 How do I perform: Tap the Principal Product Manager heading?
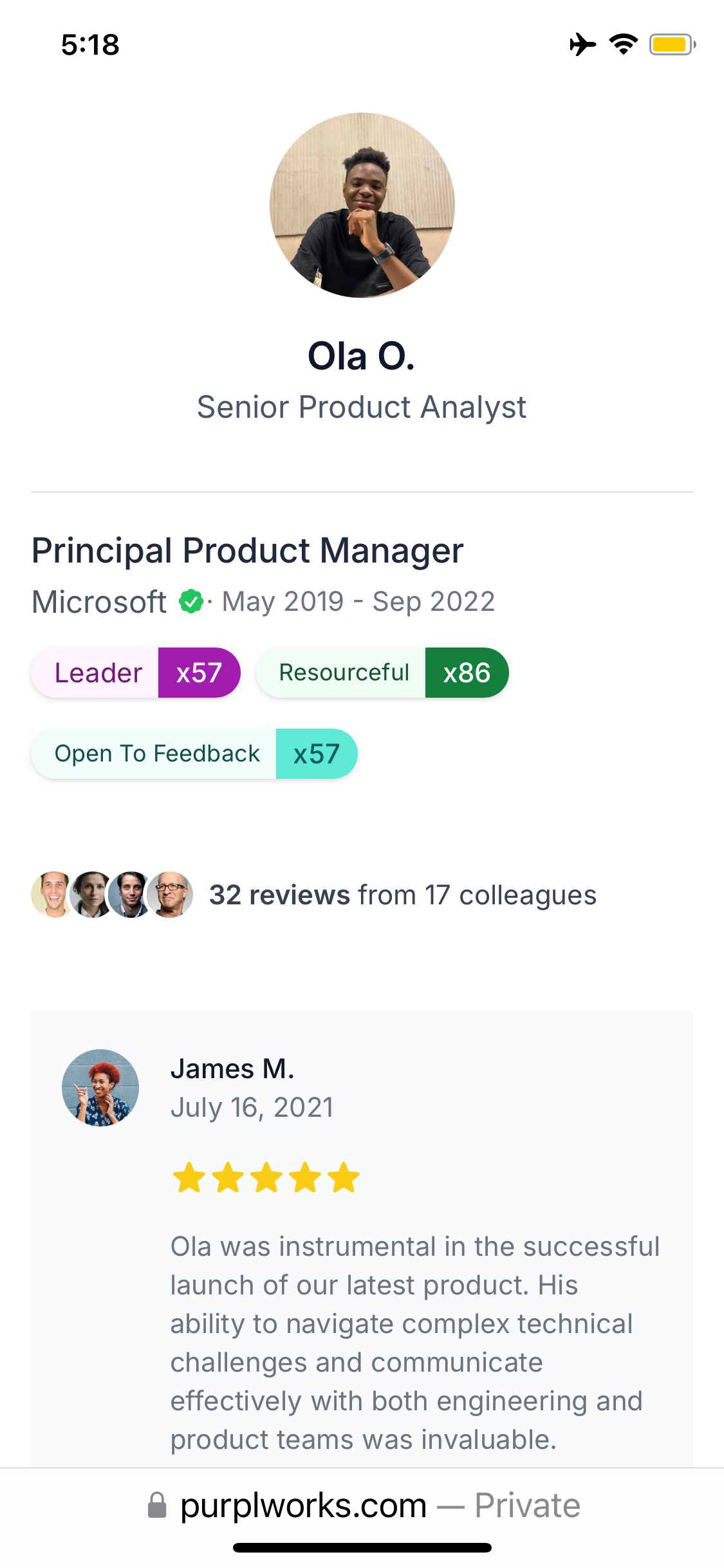click(248, 551)
